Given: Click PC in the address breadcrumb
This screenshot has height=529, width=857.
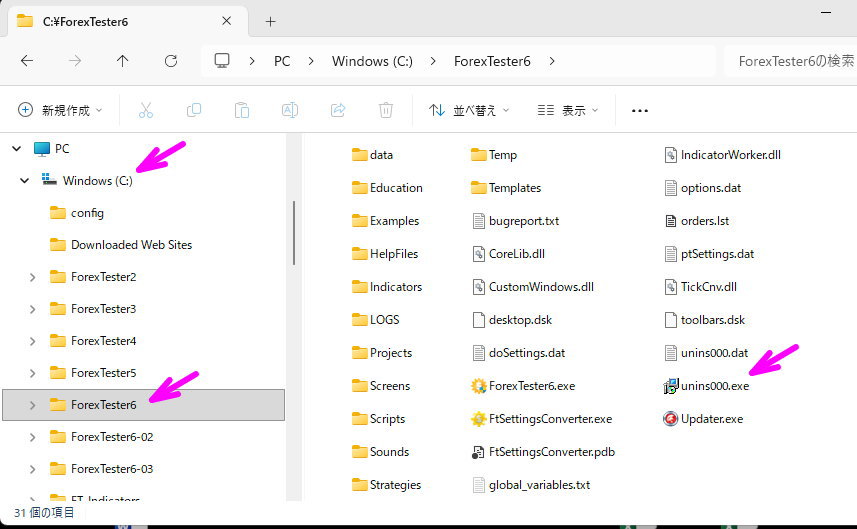Looking at the screenshot, I should [x=282, y=61].
